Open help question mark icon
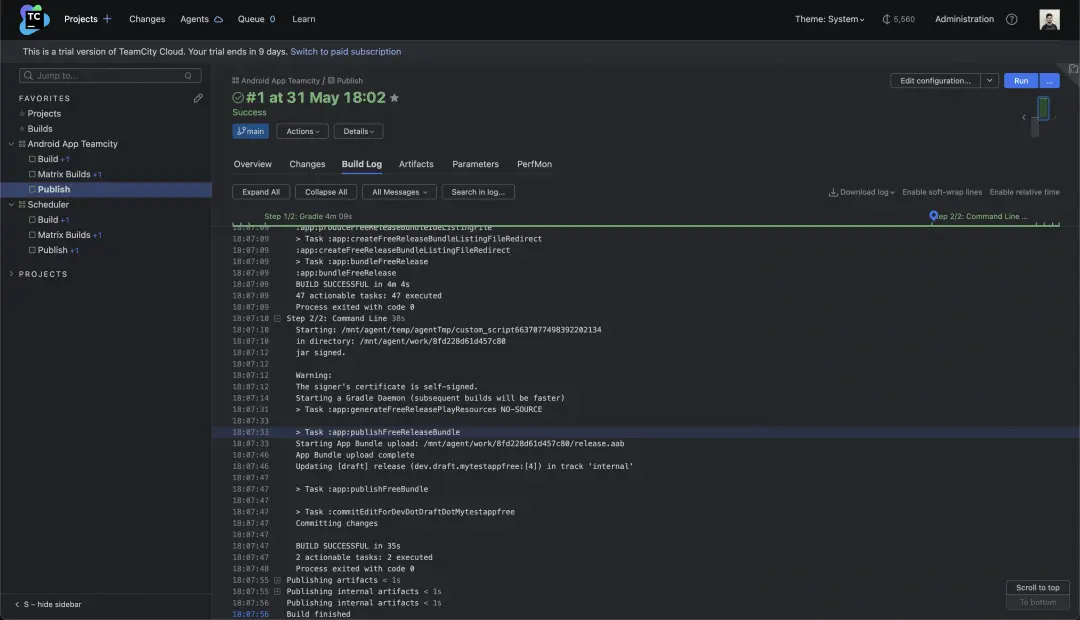This screenshot has height=620, width=1080. click(x=1011, y=19)
